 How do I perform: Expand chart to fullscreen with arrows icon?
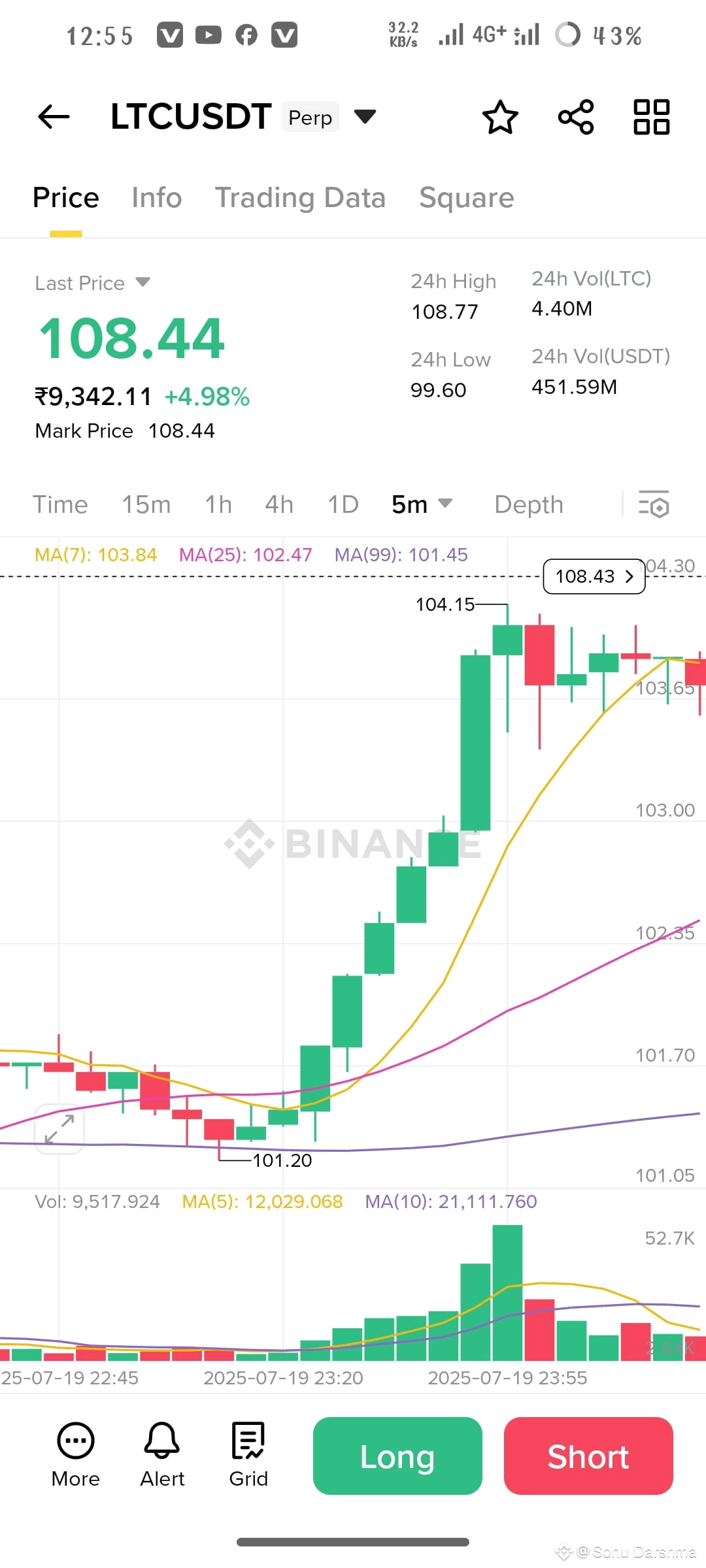59,1129
